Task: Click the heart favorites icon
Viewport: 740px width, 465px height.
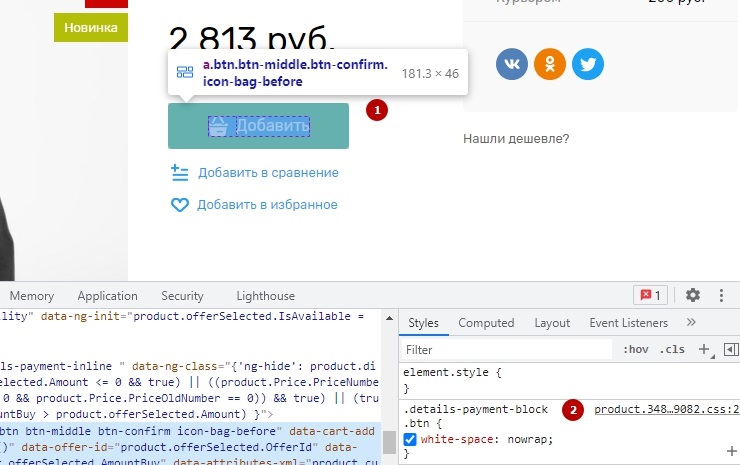Action: tap(179, 205)
